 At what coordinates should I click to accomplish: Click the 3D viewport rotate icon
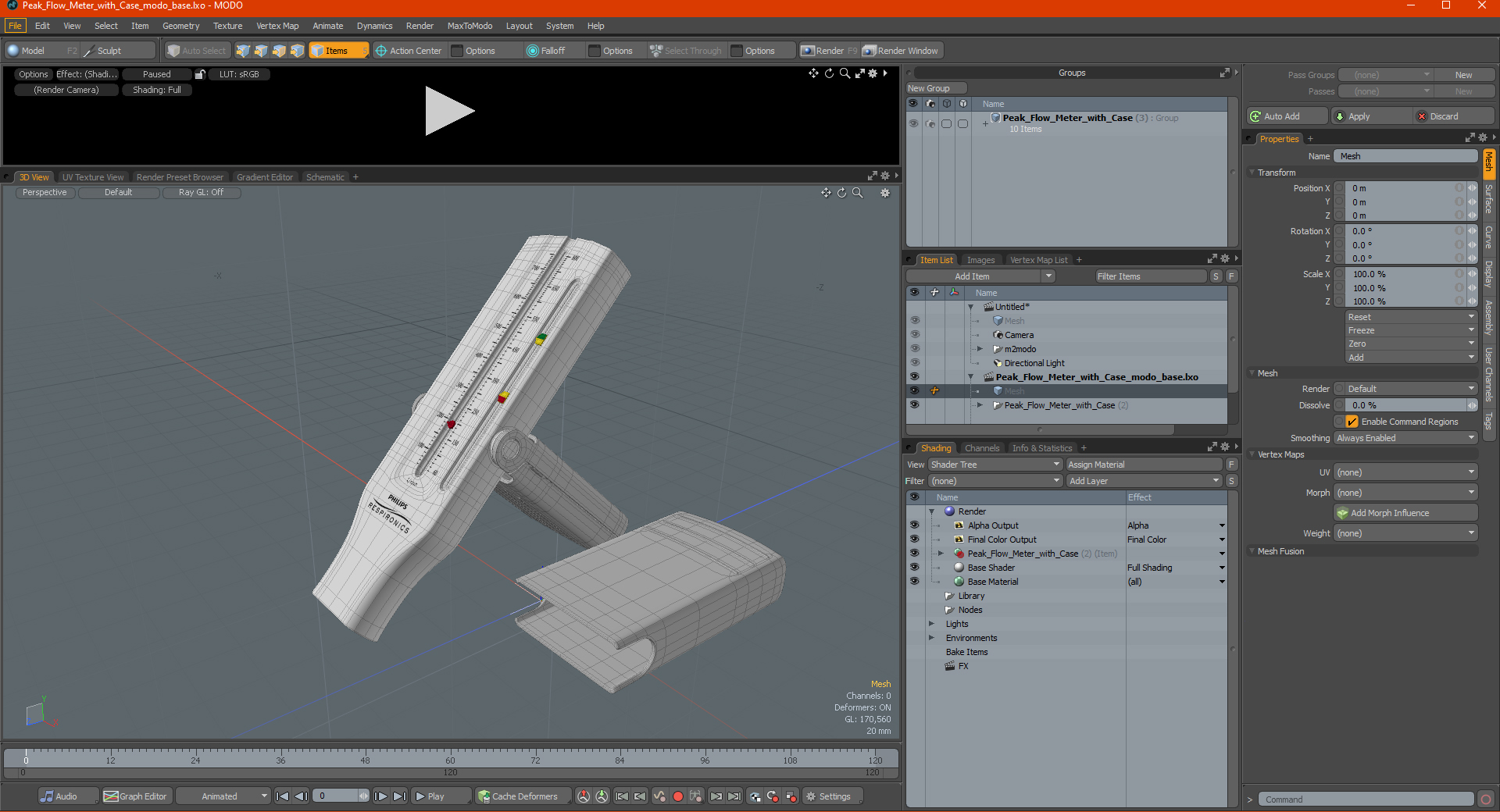(841, 193)
